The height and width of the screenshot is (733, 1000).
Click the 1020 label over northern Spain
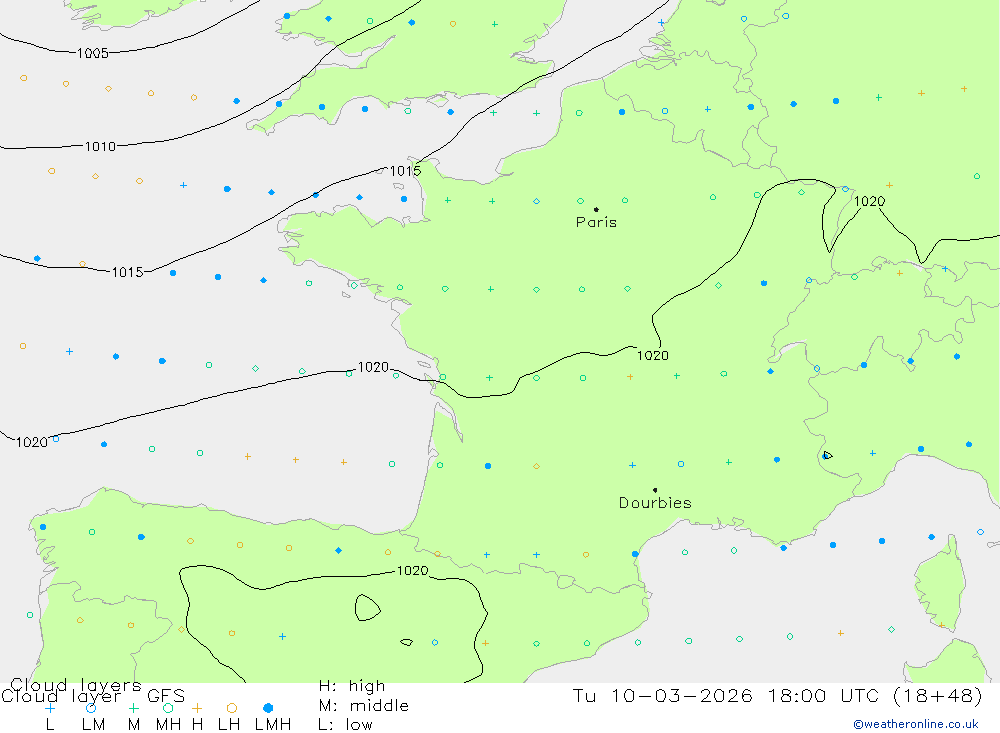tap(412, 570)
